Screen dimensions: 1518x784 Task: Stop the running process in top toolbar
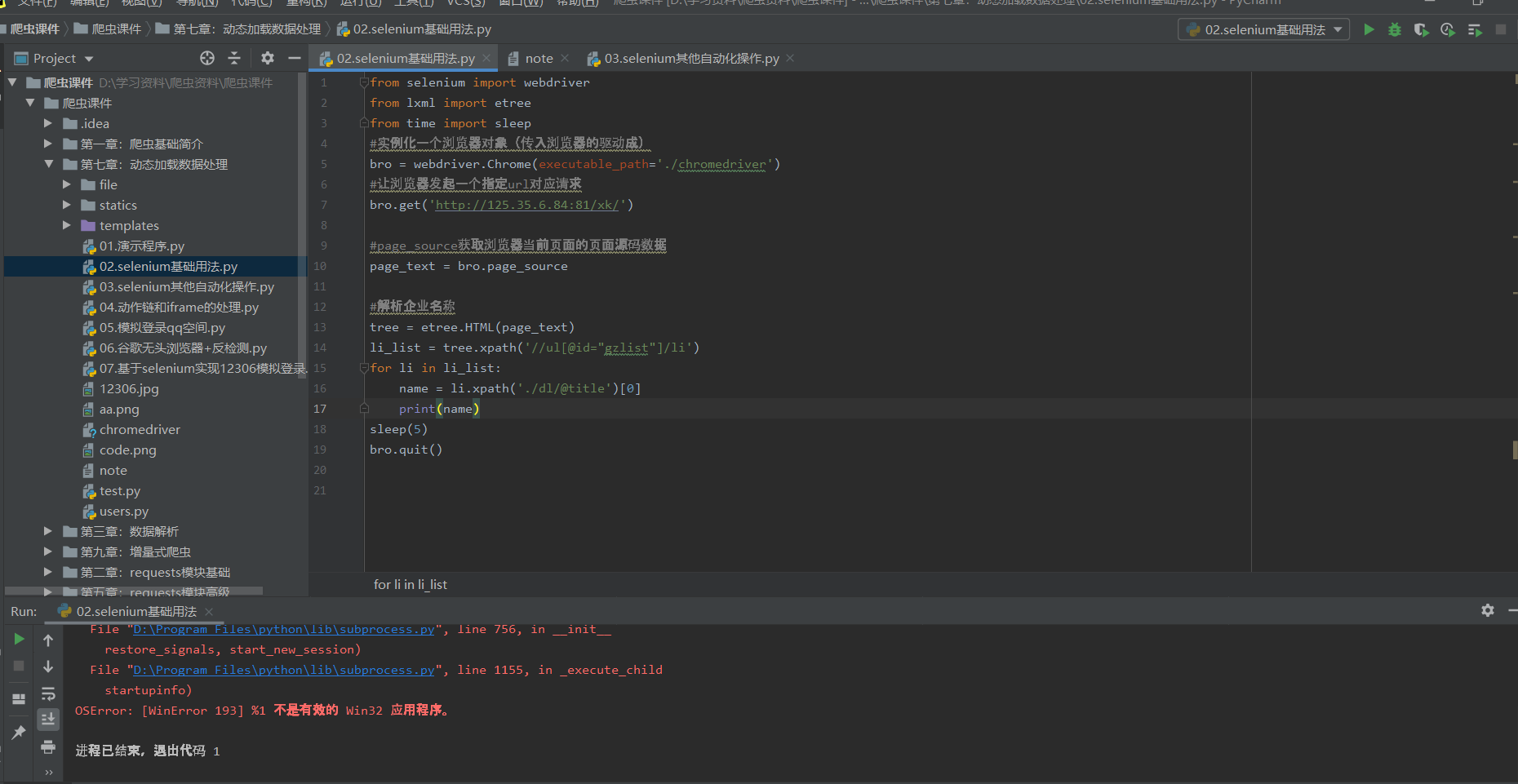tap(1501, 29)
